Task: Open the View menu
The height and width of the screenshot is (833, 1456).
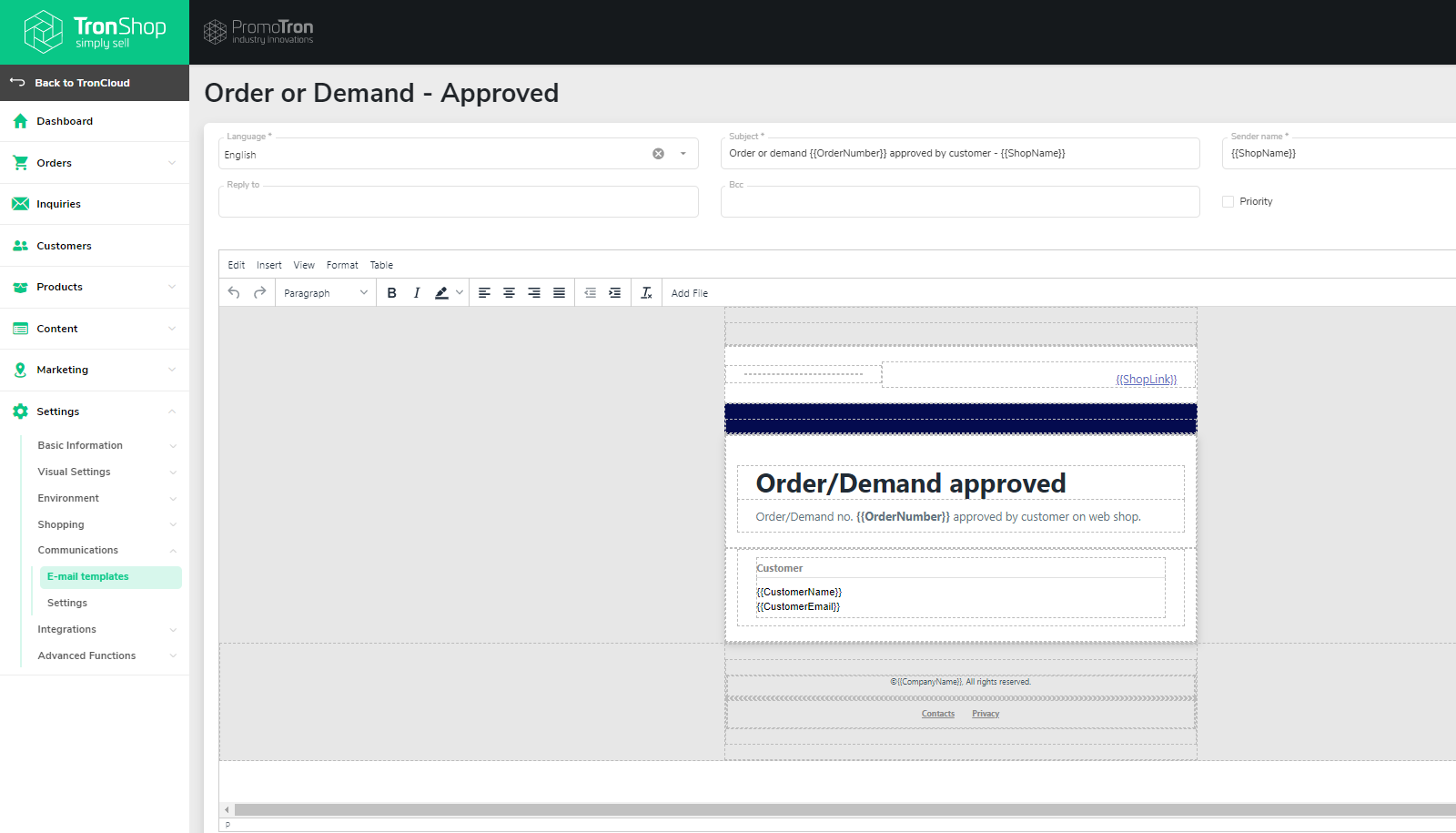Action: [304, 265]
